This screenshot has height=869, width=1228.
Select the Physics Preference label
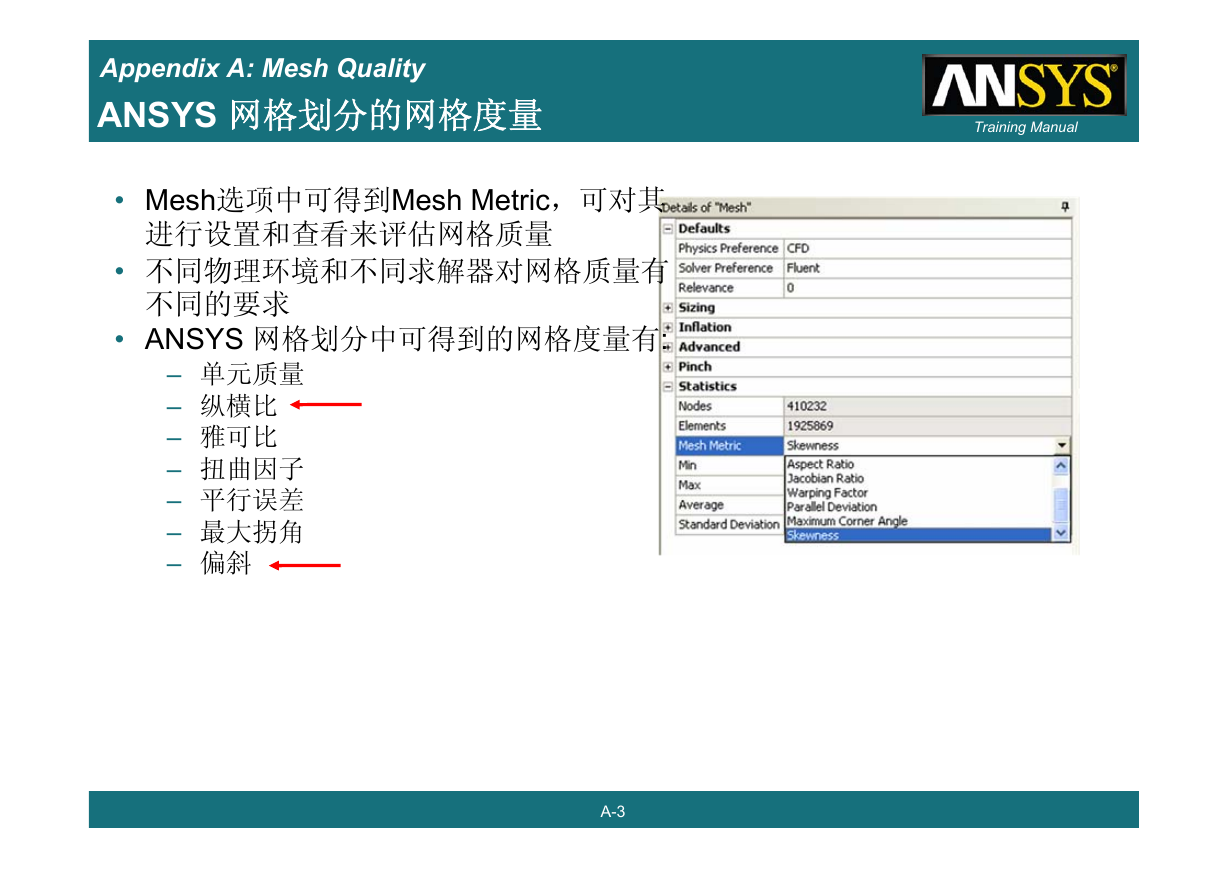pyautogui.click(x=728, y=248)
